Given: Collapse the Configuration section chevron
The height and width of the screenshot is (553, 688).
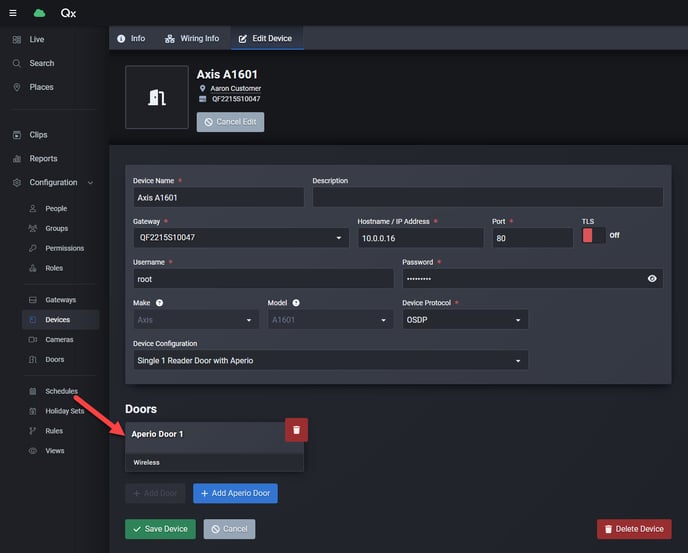Looking at the screenshot, I should coord(90,183).
